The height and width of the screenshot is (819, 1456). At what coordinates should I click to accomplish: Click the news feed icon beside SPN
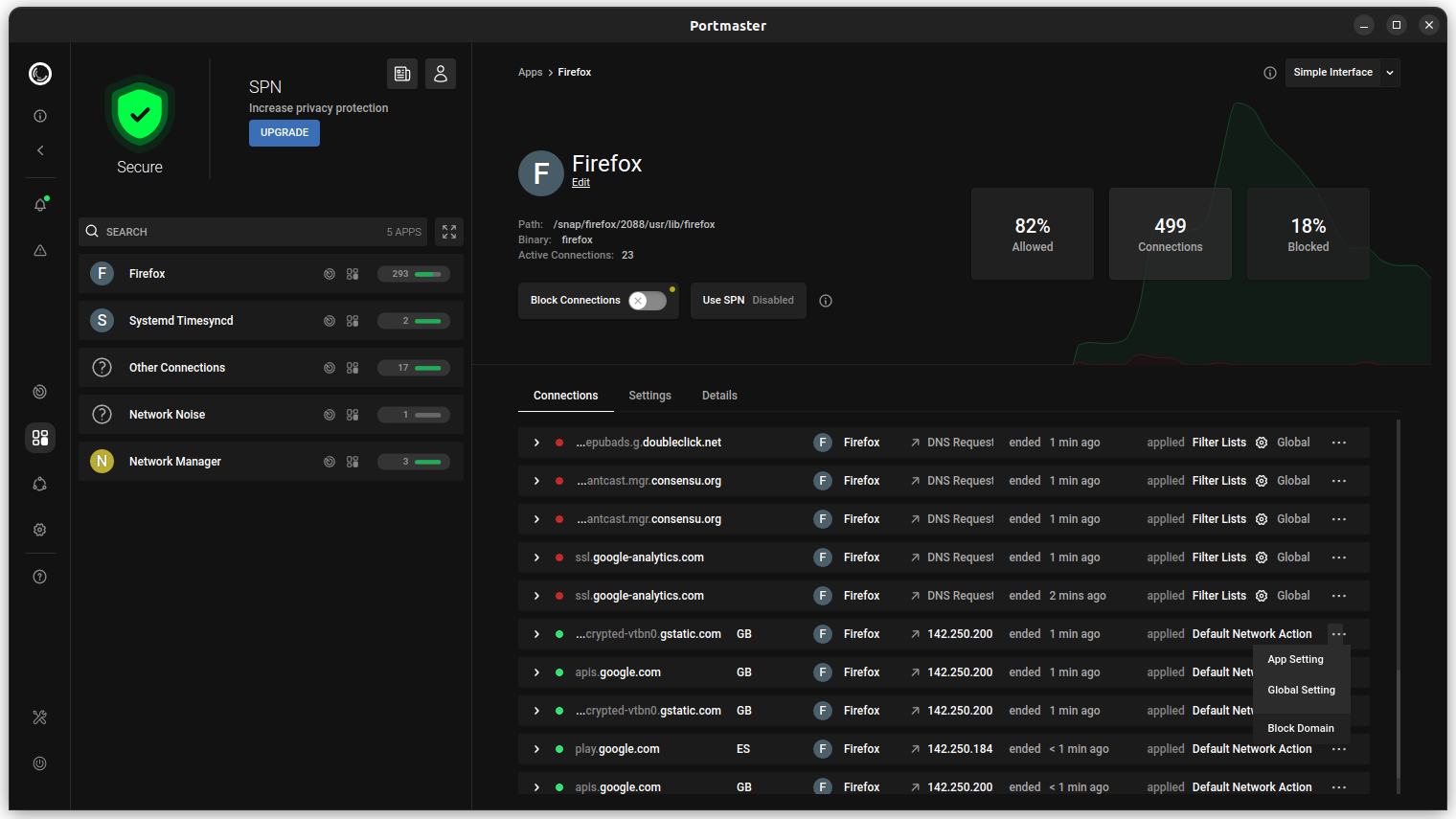click(x=402, y=74)
